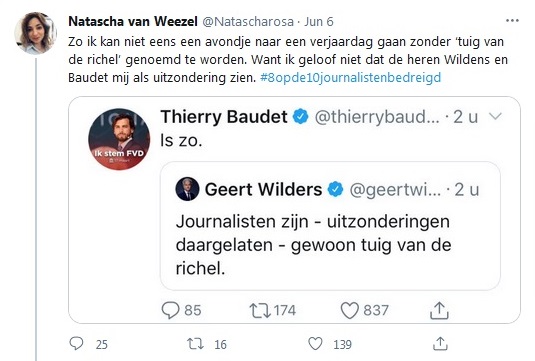The height and width of the screenshot is (361, 535).
Task: Click Thierry Baudet's verified badge
Action: pos(301,117)
